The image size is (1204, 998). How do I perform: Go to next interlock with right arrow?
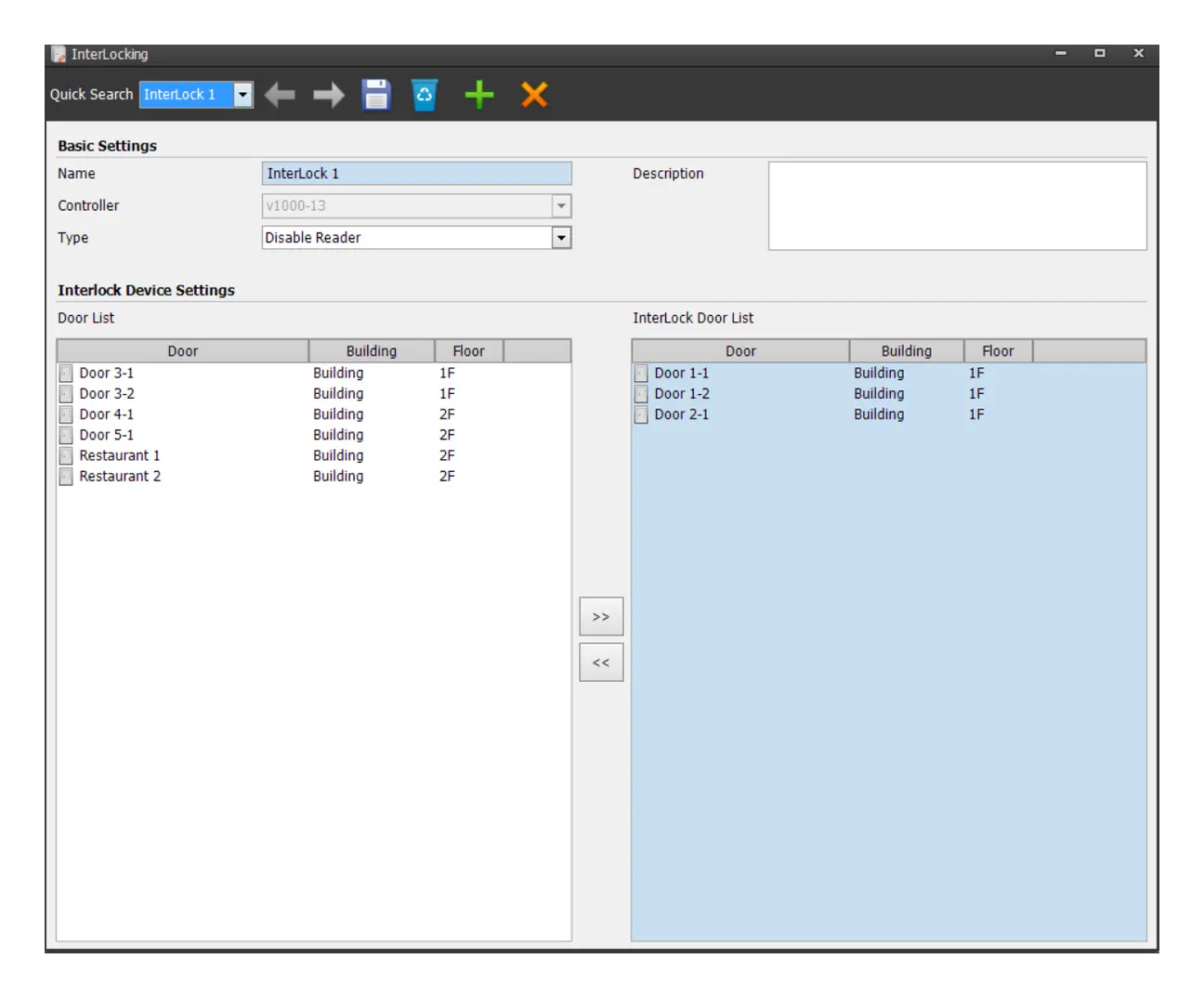tap(329, 95)
